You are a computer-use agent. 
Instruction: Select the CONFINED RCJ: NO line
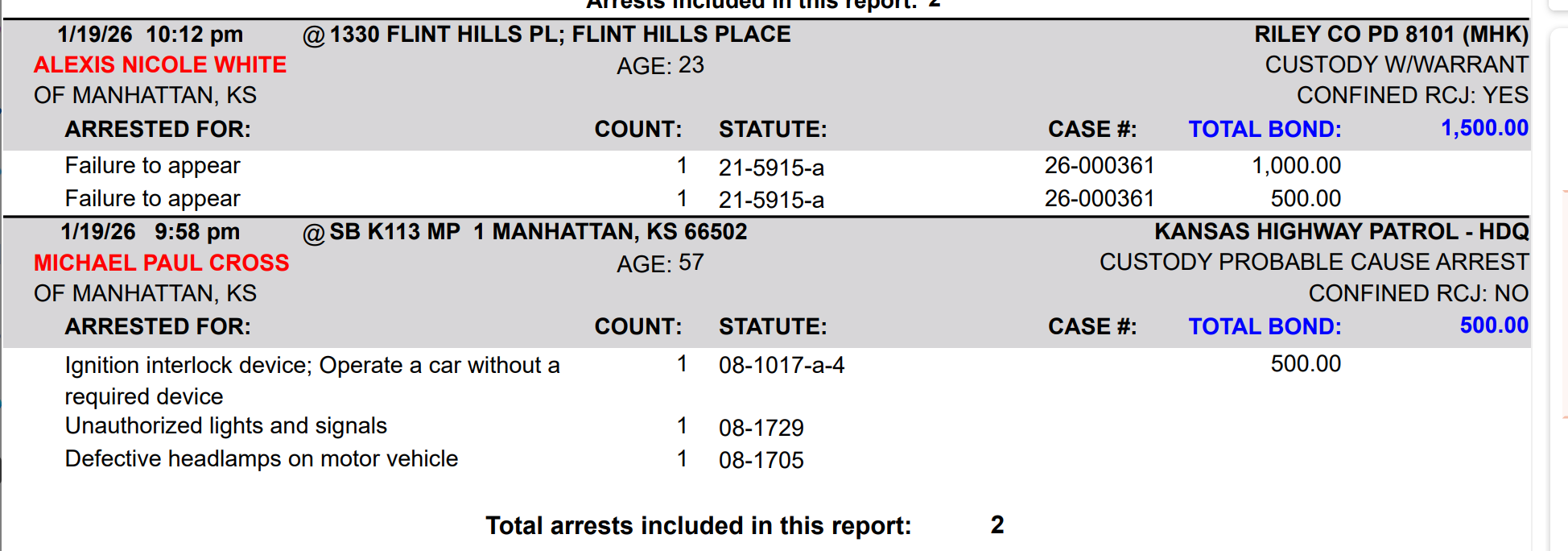click(1417, 293)
